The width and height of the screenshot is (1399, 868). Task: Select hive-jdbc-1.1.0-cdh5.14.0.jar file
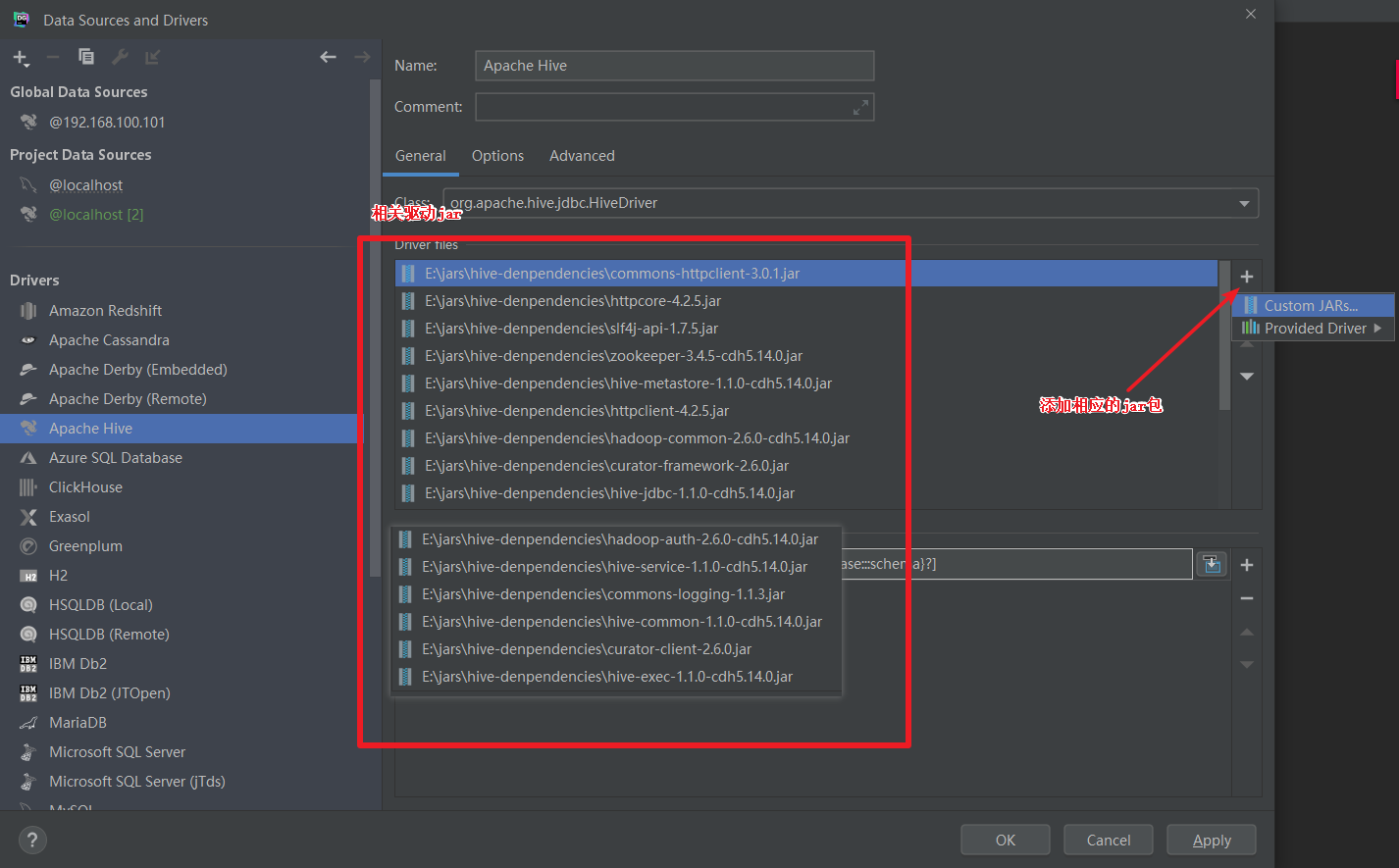[x=806, y=493]
